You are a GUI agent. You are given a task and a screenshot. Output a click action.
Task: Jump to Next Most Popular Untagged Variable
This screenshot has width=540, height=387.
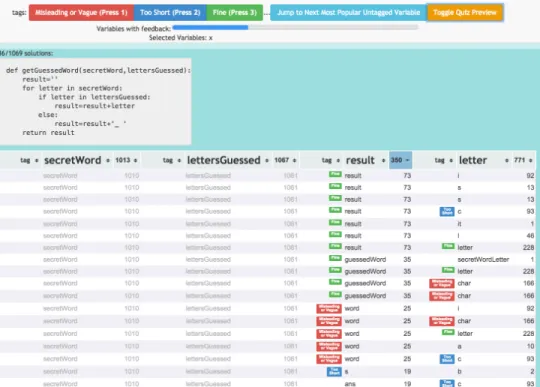point(349,13)
